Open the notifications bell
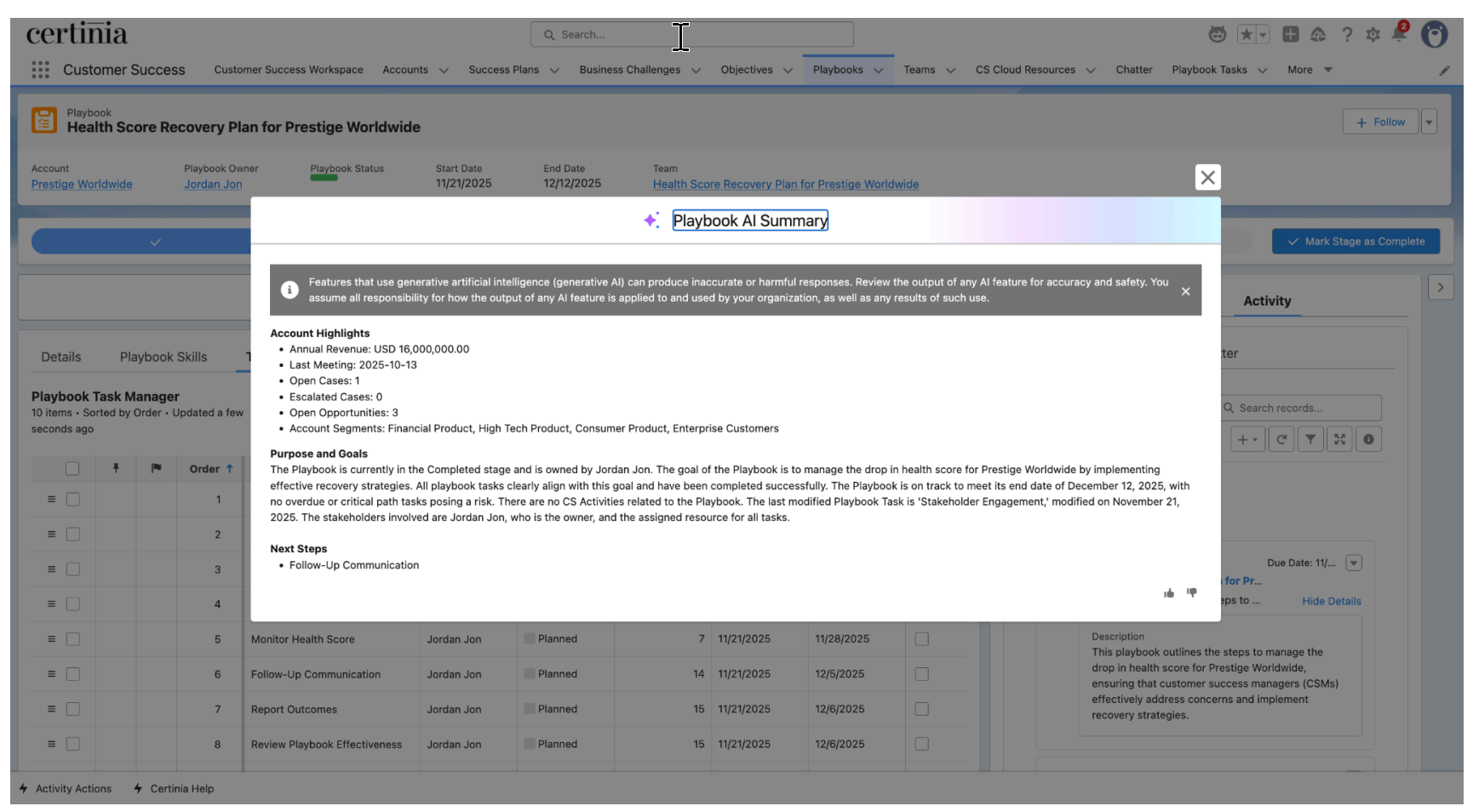Viewport: 1473px width, 812px height. 1398,35
